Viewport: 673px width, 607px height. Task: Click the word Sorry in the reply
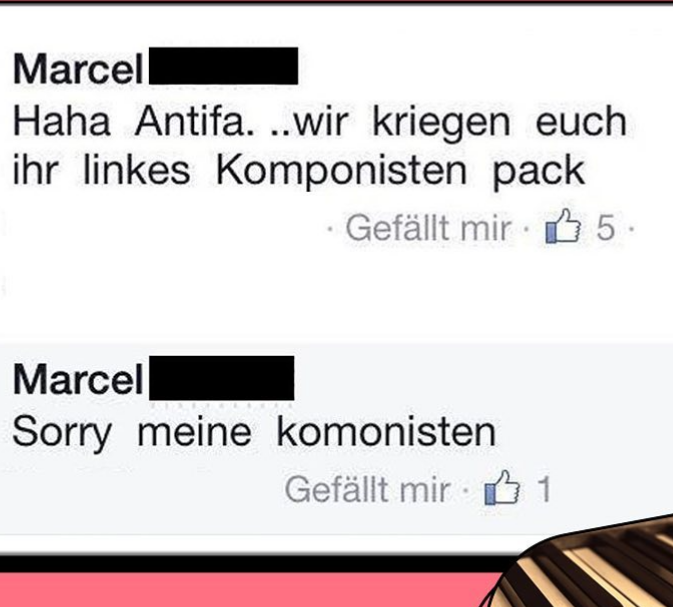point(62,434)
